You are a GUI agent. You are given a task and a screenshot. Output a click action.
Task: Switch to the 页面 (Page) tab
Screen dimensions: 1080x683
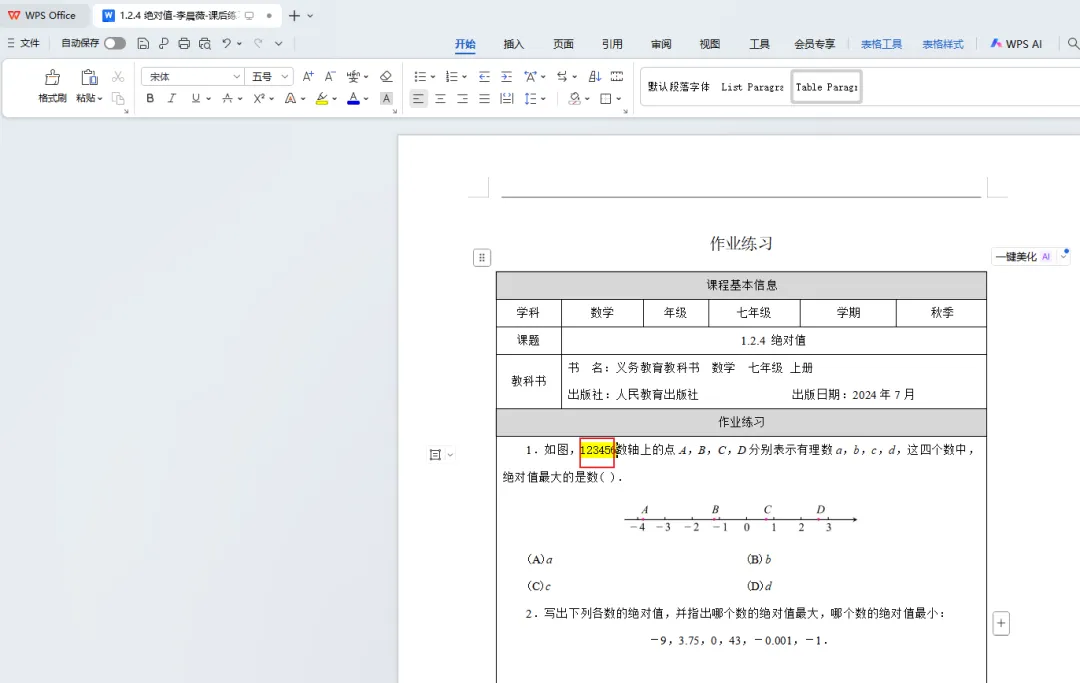[x=563, y=44]
